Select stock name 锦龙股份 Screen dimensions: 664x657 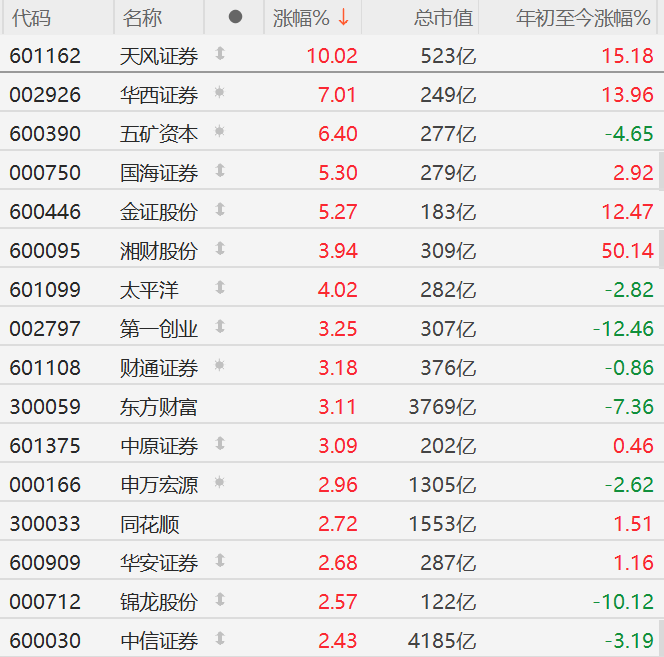(159, 602)
